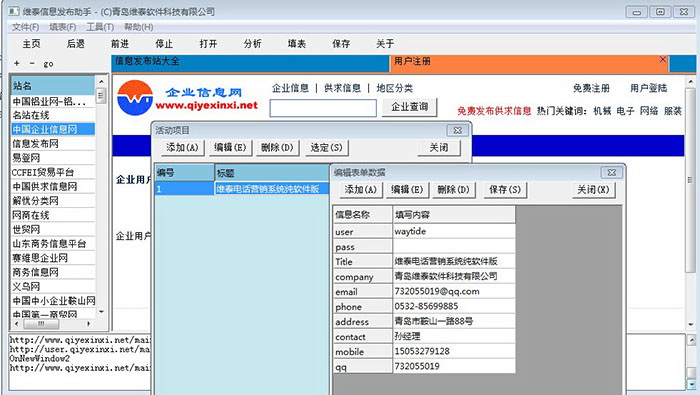Click 关闭(X) in 编辑表单数据 dialog
Screen dimensions: 700x395
pyautogui.click(x=593, y=190)
